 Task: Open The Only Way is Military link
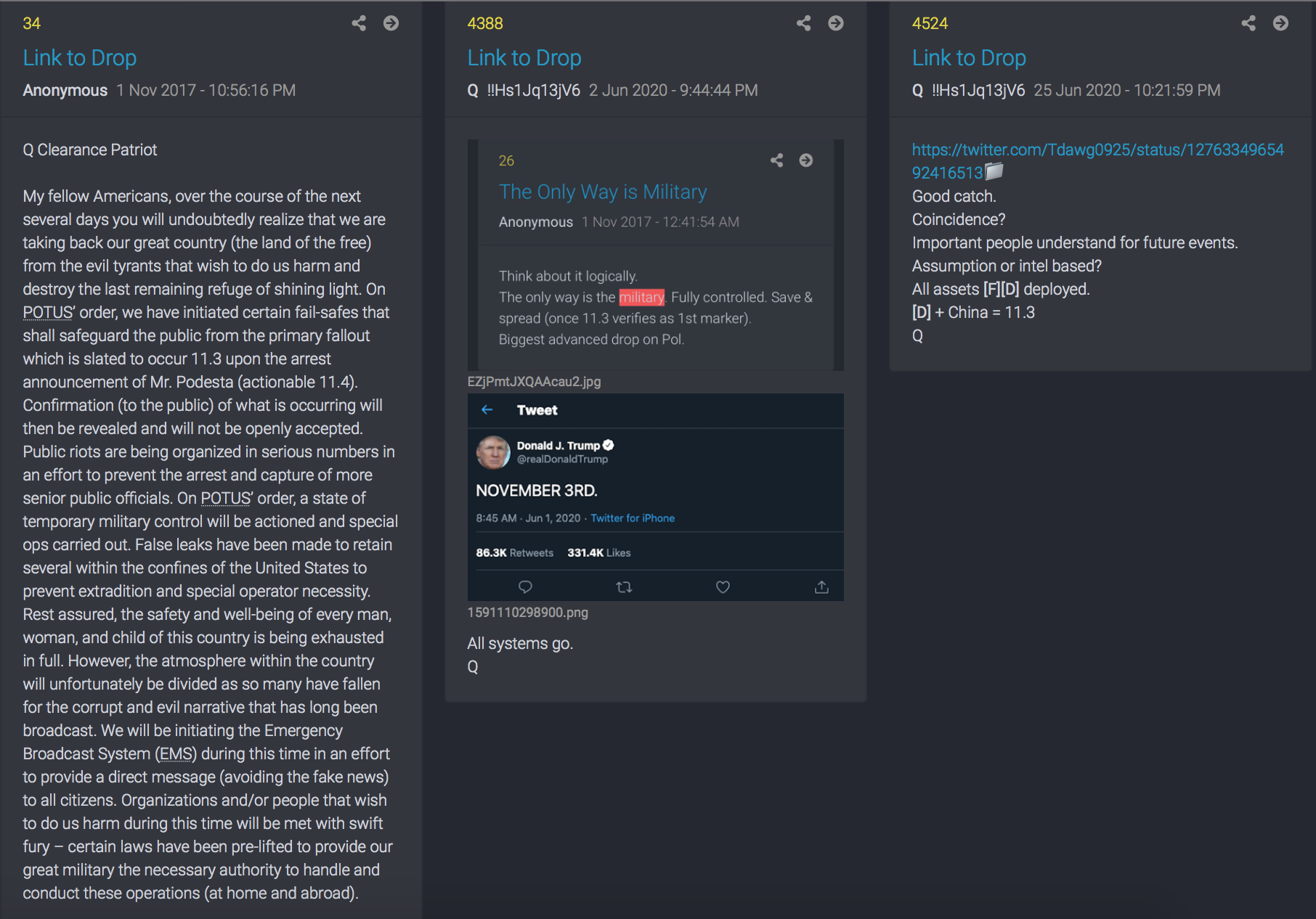click(603, 192)
